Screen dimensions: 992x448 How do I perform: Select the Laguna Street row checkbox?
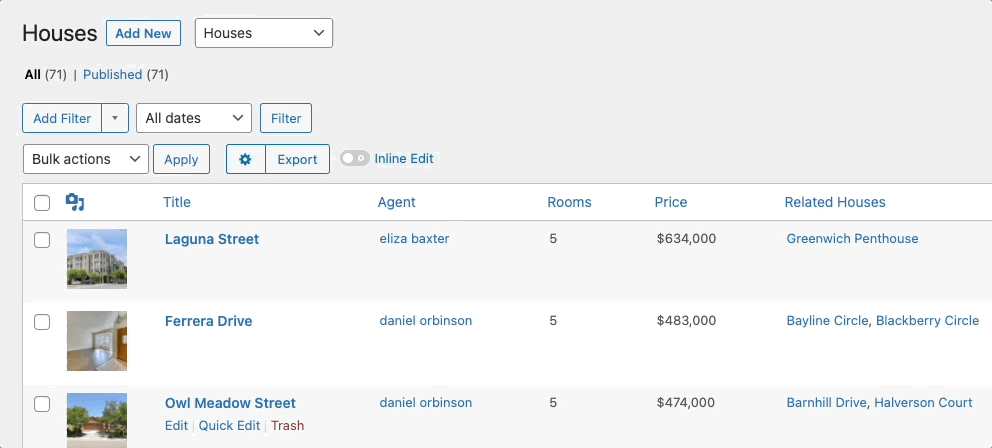point(42,240)
